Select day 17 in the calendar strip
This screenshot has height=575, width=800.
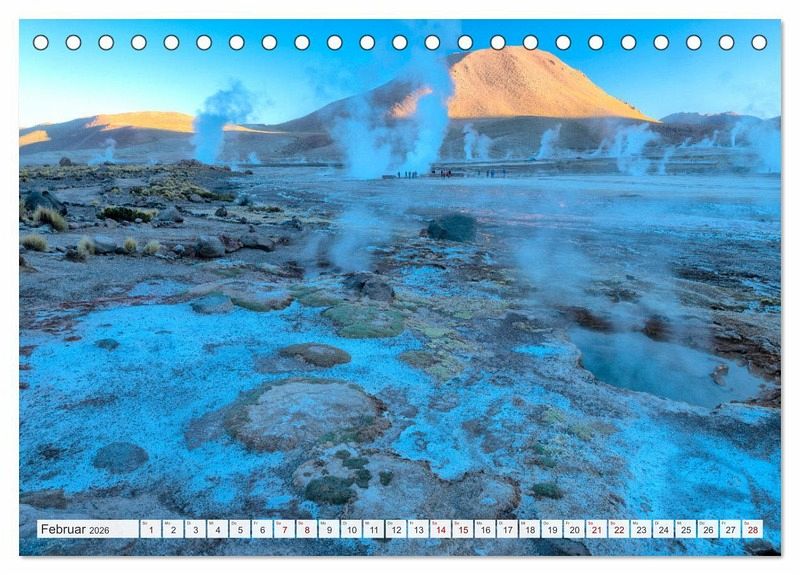[x=508, y=529]
